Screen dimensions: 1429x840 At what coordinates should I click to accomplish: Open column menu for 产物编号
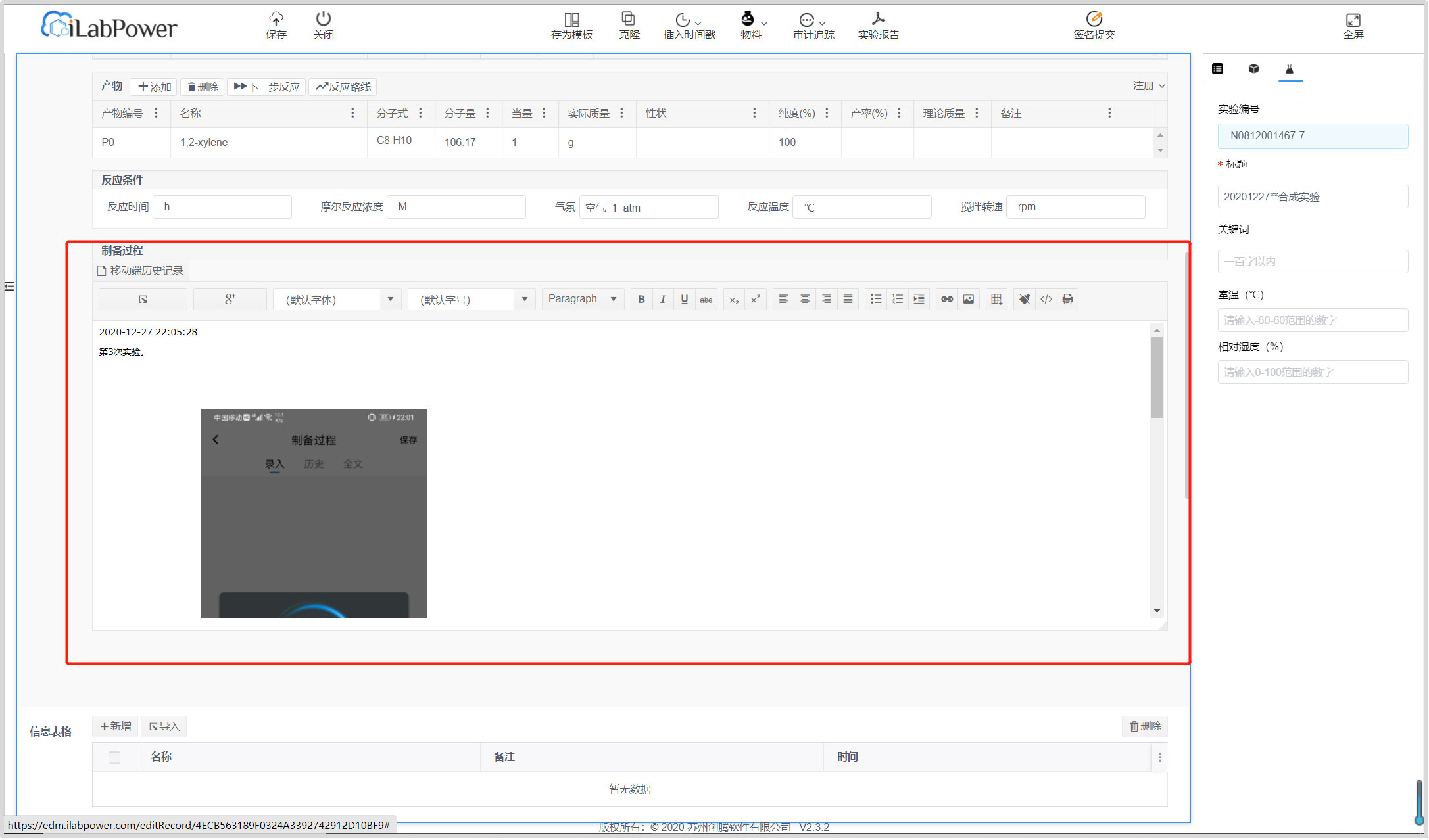point(156,113)
